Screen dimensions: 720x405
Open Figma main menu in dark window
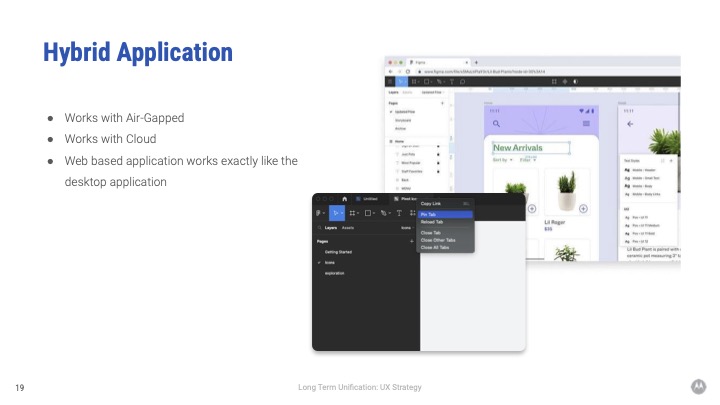pos(320,213)
